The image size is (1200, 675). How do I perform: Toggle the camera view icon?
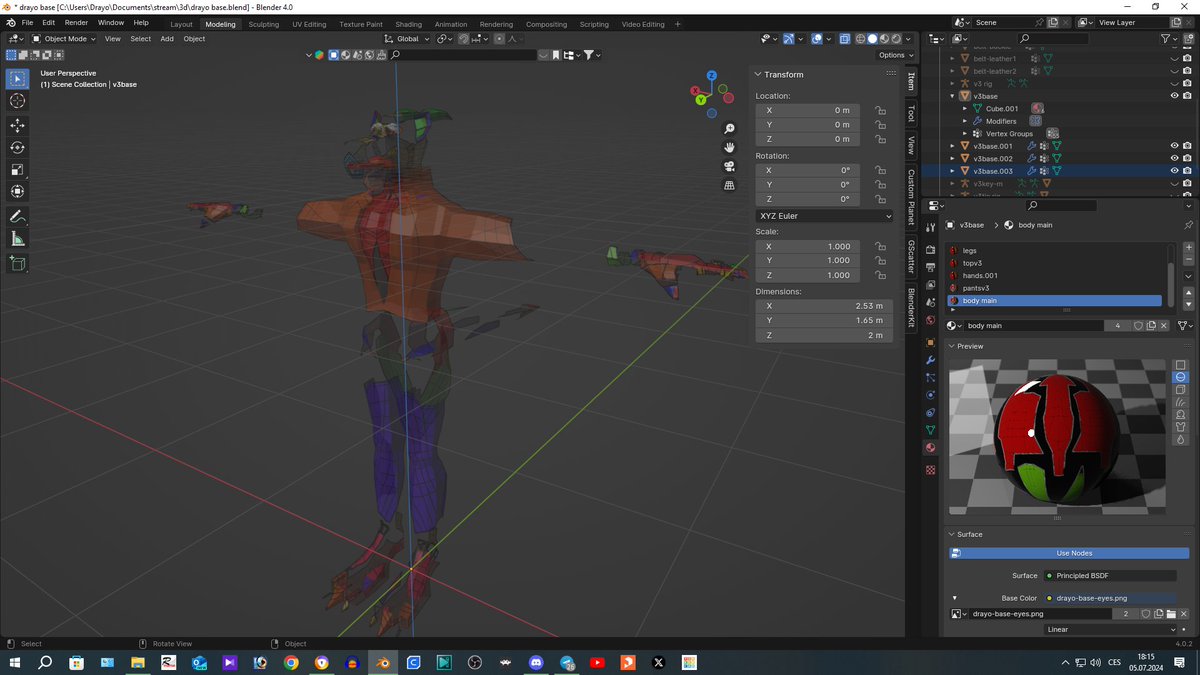pos(730,166)
